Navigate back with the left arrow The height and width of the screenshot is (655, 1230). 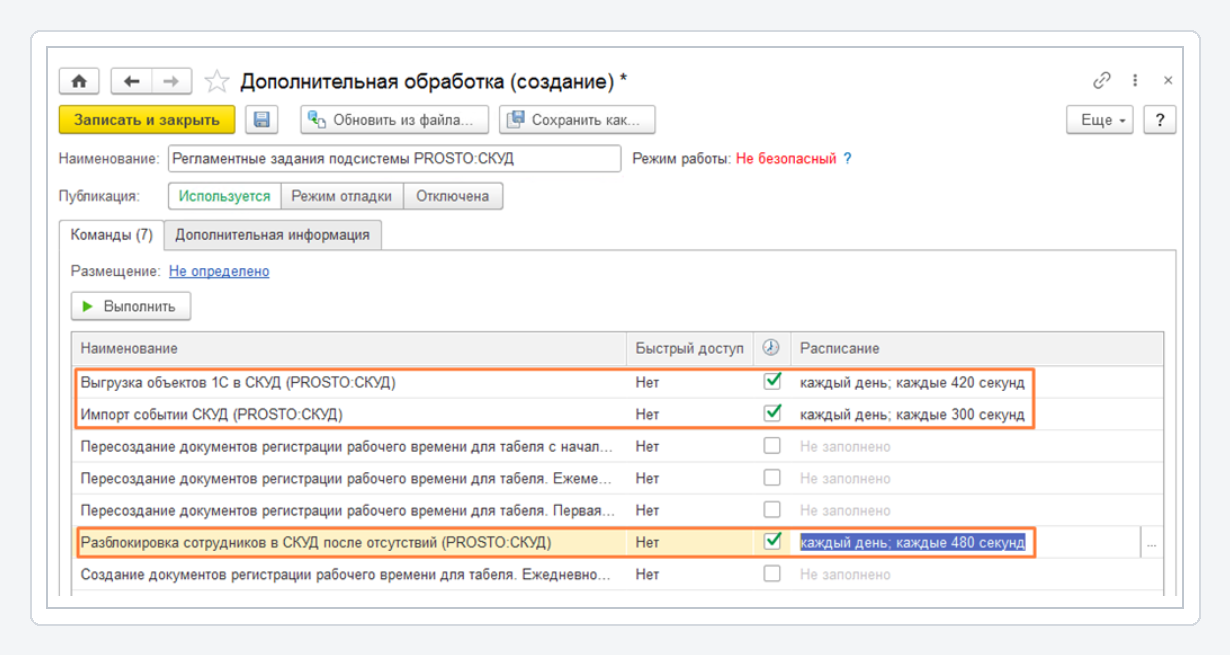(x=130, y=80)
